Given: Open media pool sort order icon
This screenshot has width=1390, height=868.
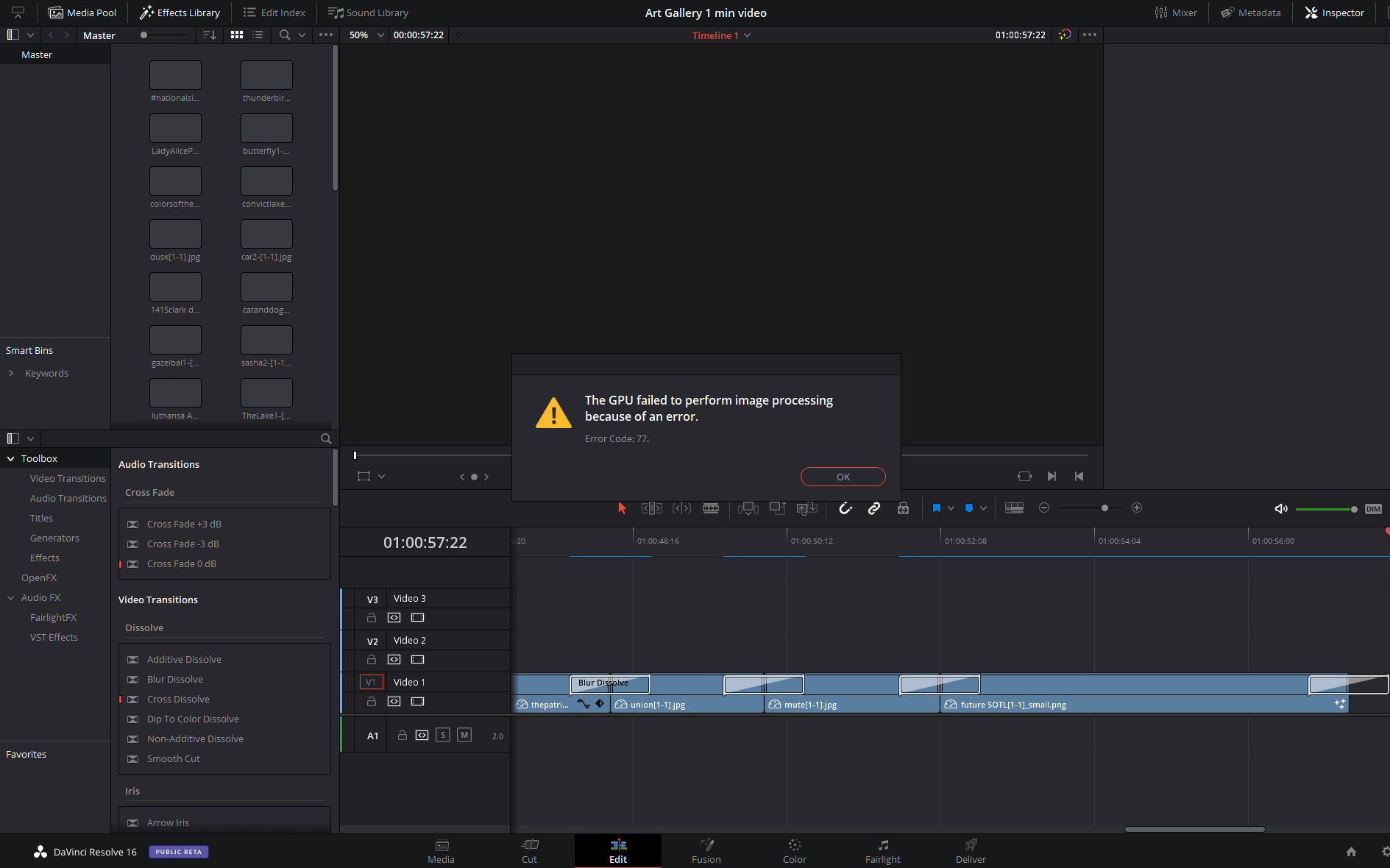Looking at the screenshot, I should click(x=210, y=35).
